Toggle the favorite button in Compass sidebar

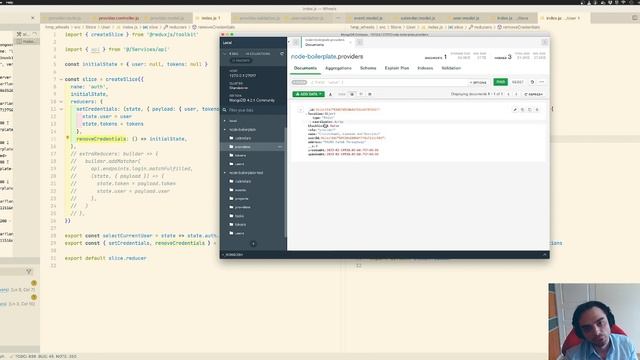(241, 60)
